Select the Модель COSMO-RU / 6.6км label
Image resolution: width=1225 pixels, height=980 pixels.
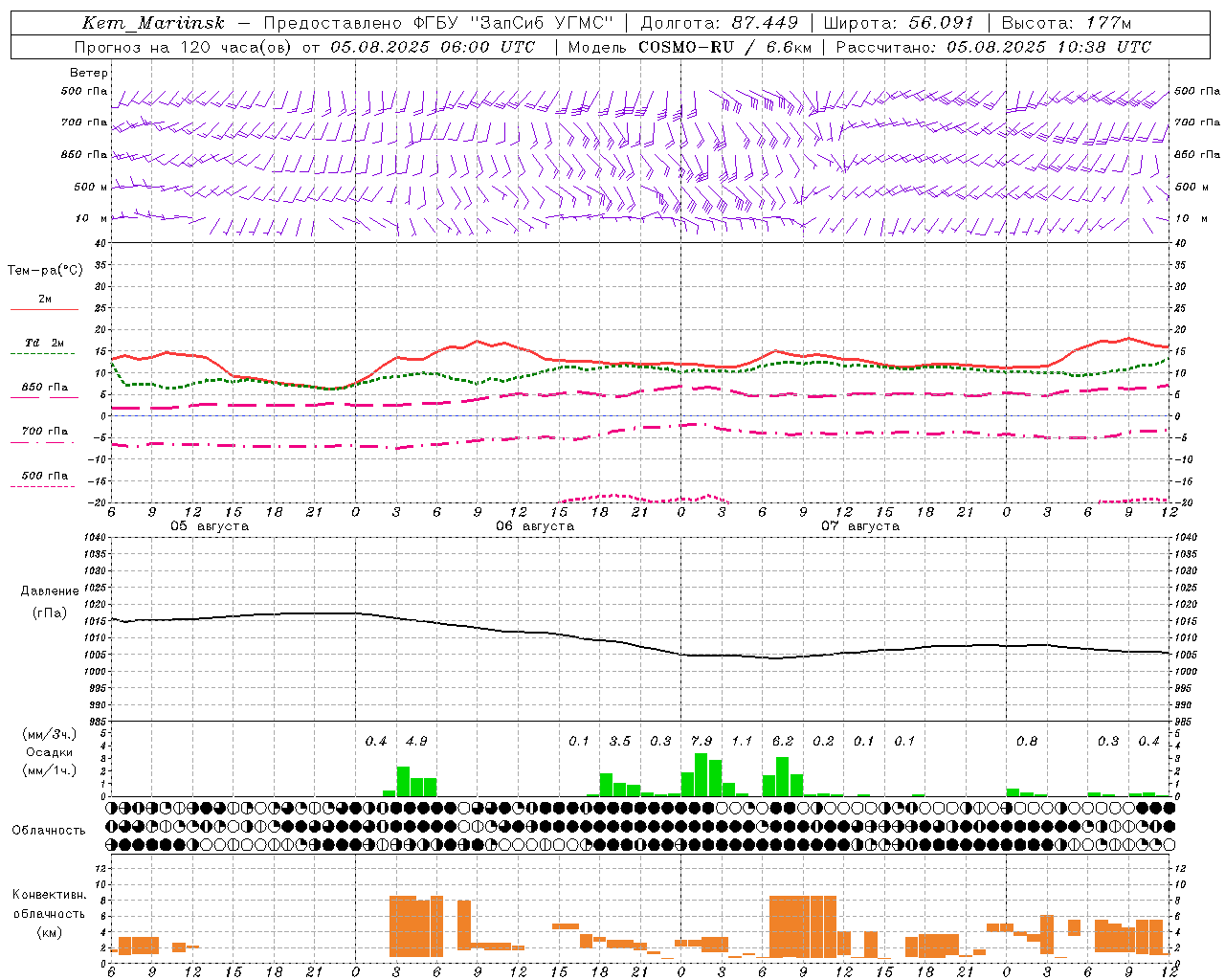click(689, 47)
